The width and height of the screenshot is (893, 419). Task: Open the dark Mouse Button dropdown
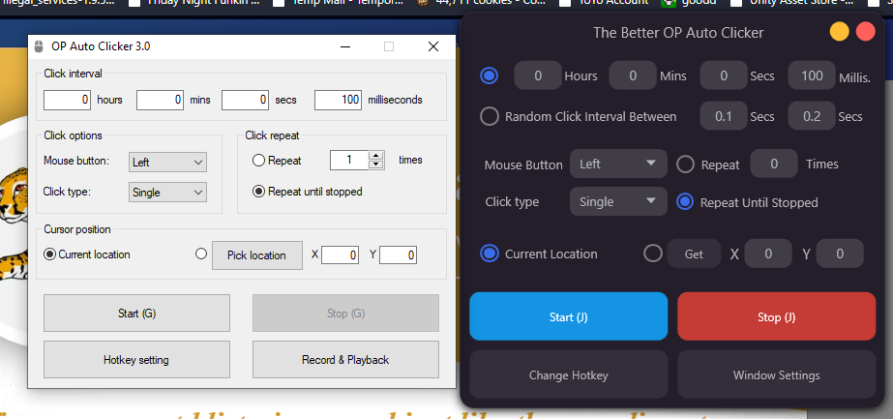pyautogui.click(x=618, y=164)
